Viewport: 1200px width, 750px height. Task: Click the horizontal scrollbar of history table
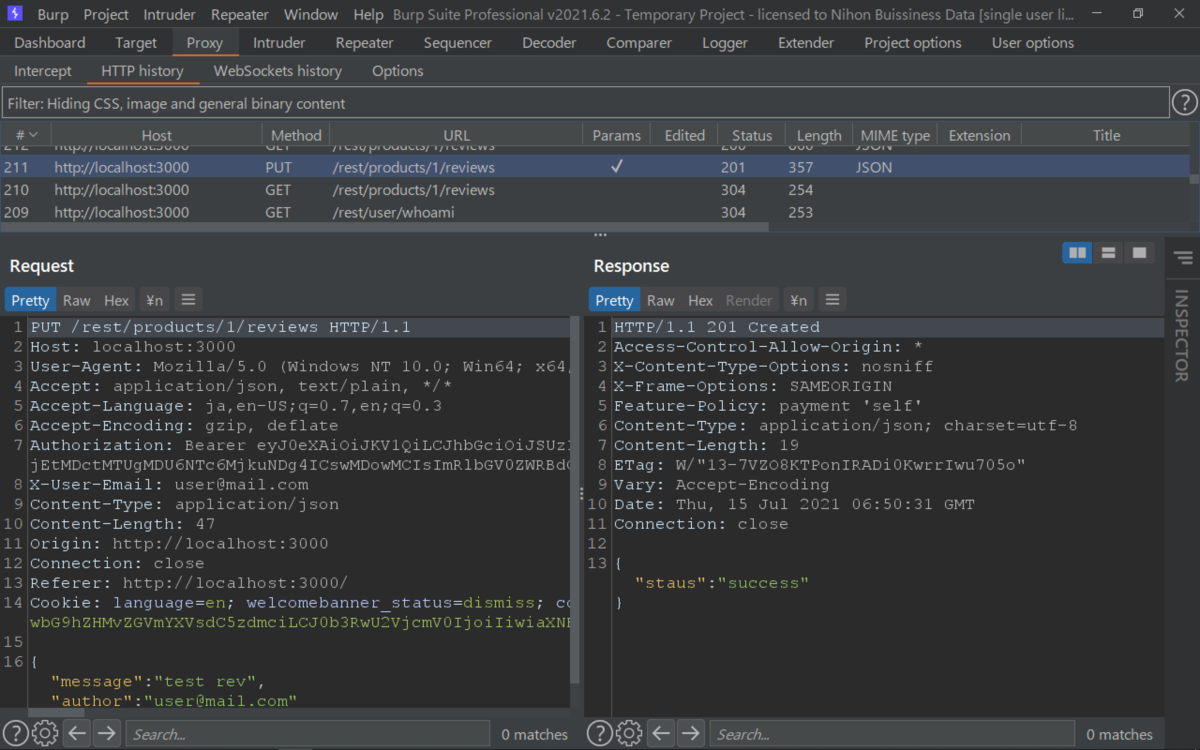coord(385,227)
